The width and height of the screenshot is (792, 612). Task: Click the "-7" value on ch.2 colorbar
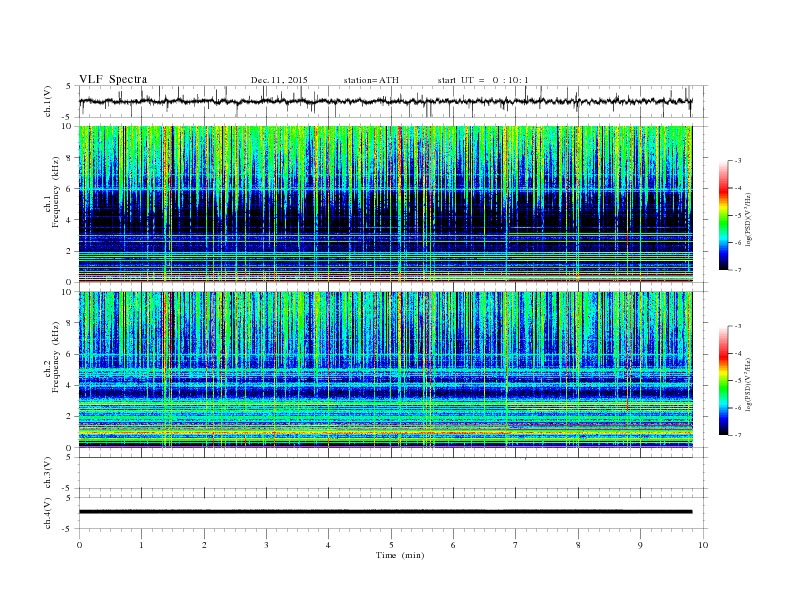click(736, 435)
